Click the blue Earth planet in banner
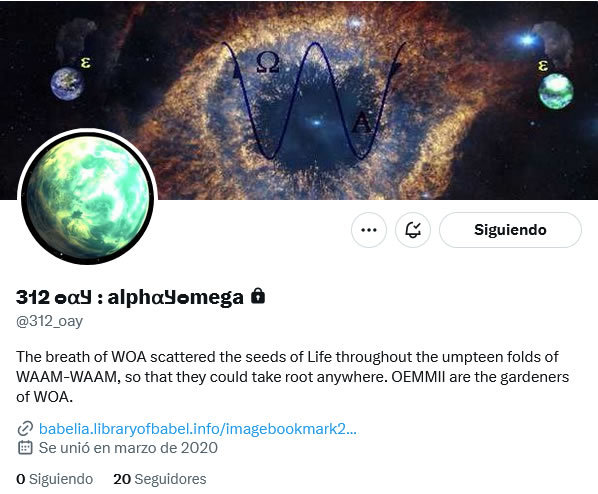The width and height of the screenshot is (598, 494). click(x=68, y=84)
